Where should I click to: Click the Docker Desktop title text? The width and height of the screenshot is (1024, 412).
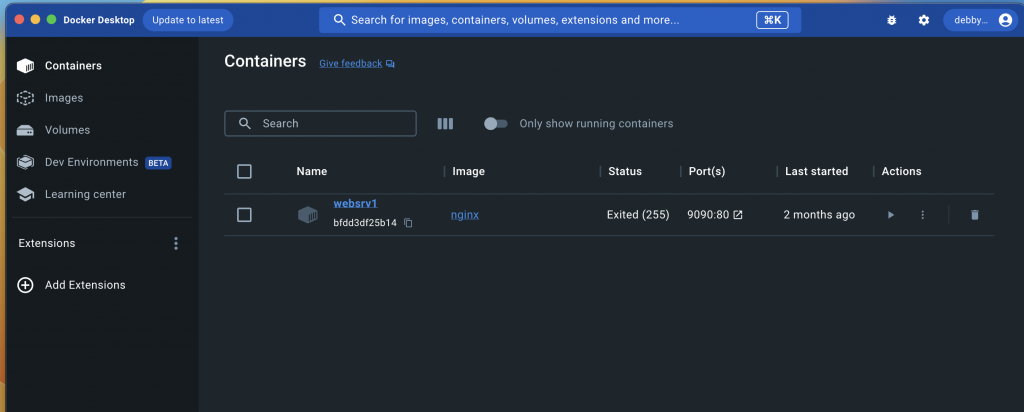point(99,20)
